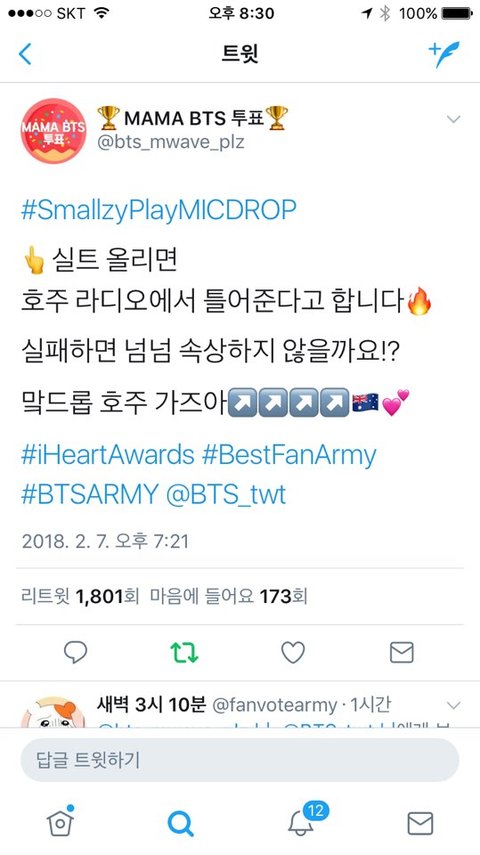Screen dimensions: 480x855
Task: Open the Home tab in bottom bar
Action: [x=60, y=821]
